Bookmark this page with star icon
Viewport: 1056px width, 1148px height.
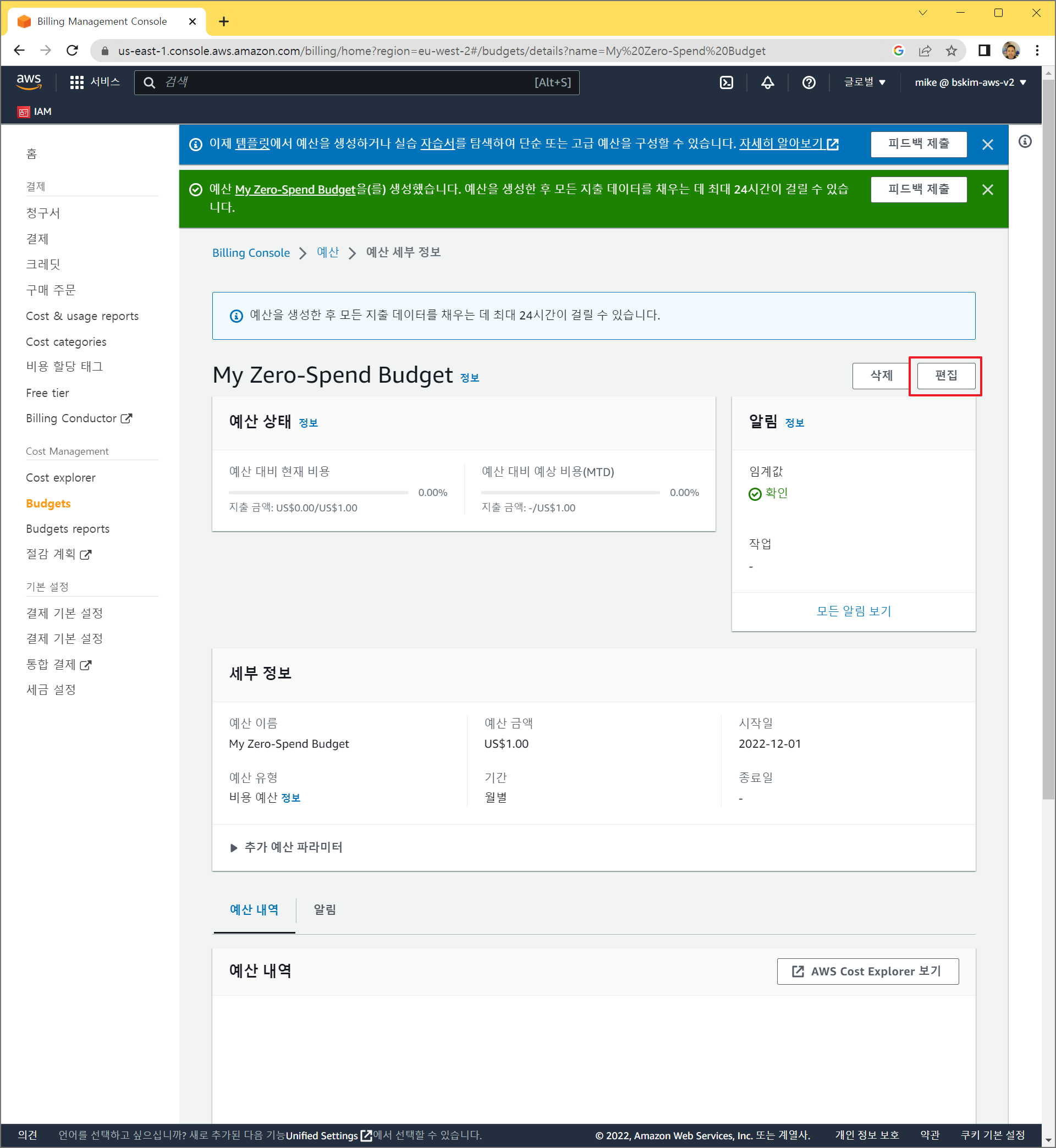tap(951, 51)
